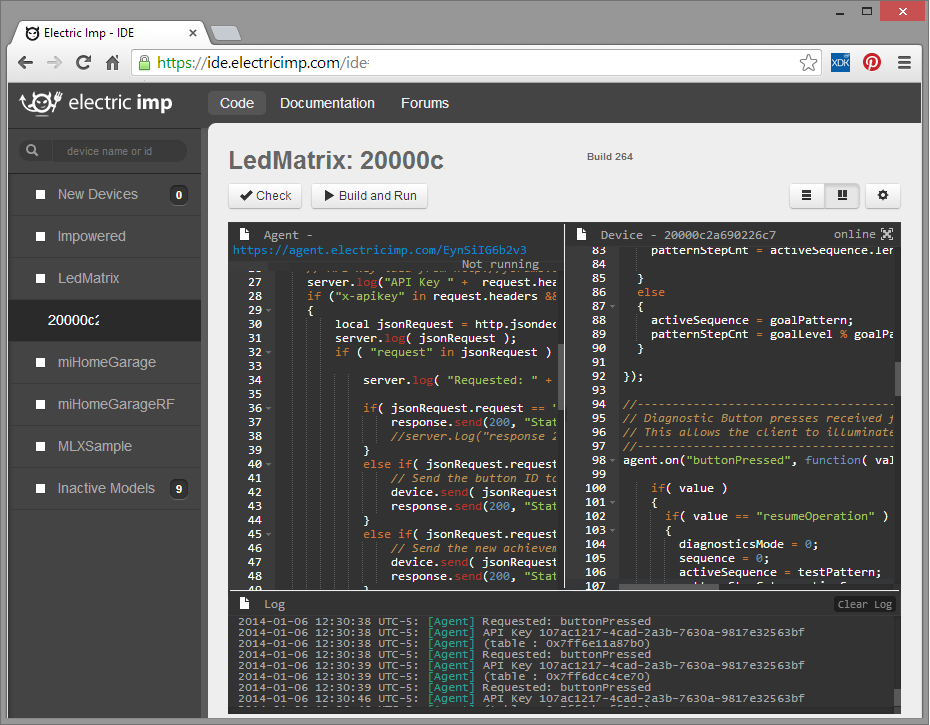Reload the page with refresh icon

[x=83, y=62]
